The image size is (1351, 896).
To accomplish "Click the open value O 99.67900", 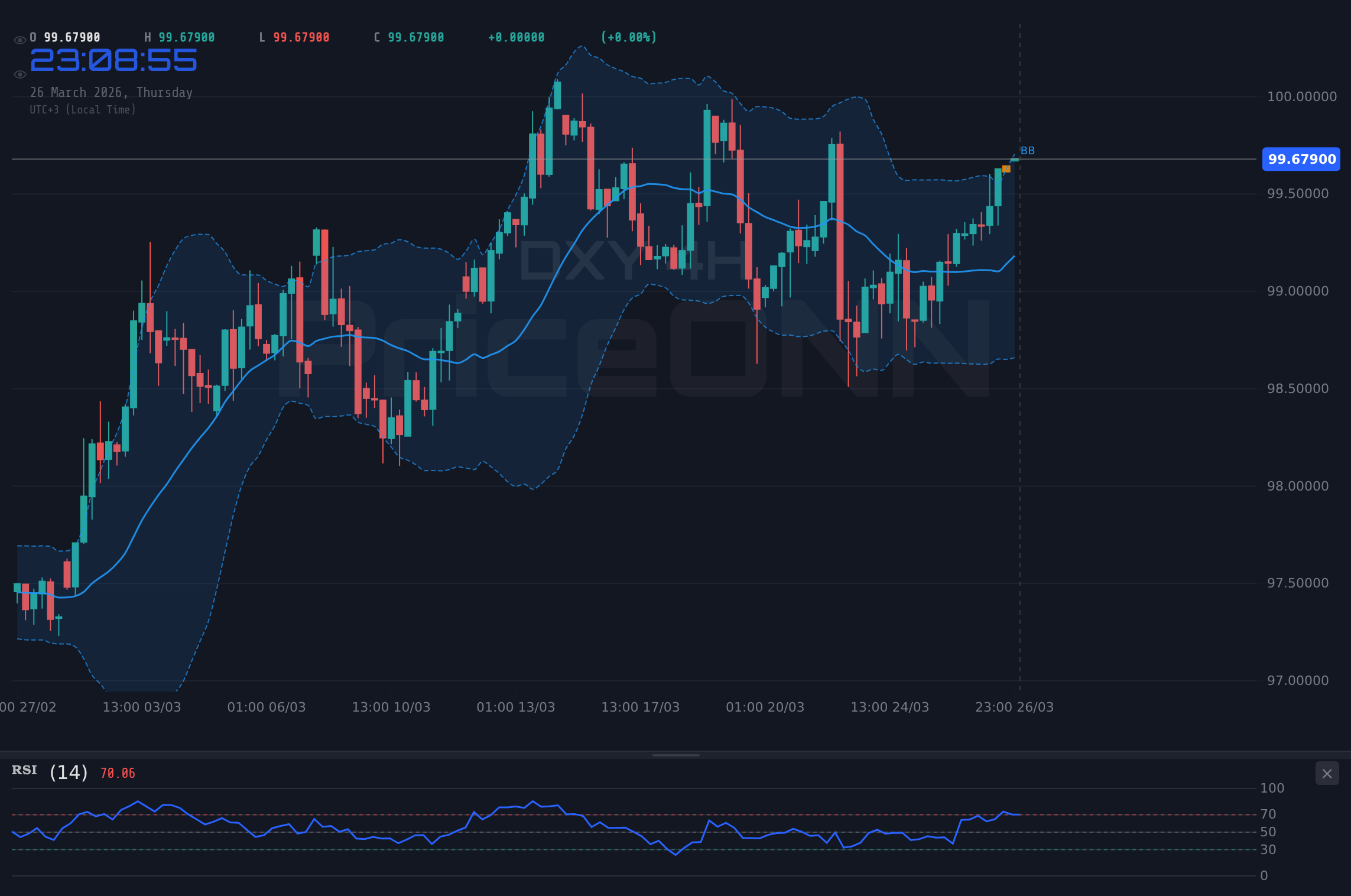I will (x=65, y=37).
